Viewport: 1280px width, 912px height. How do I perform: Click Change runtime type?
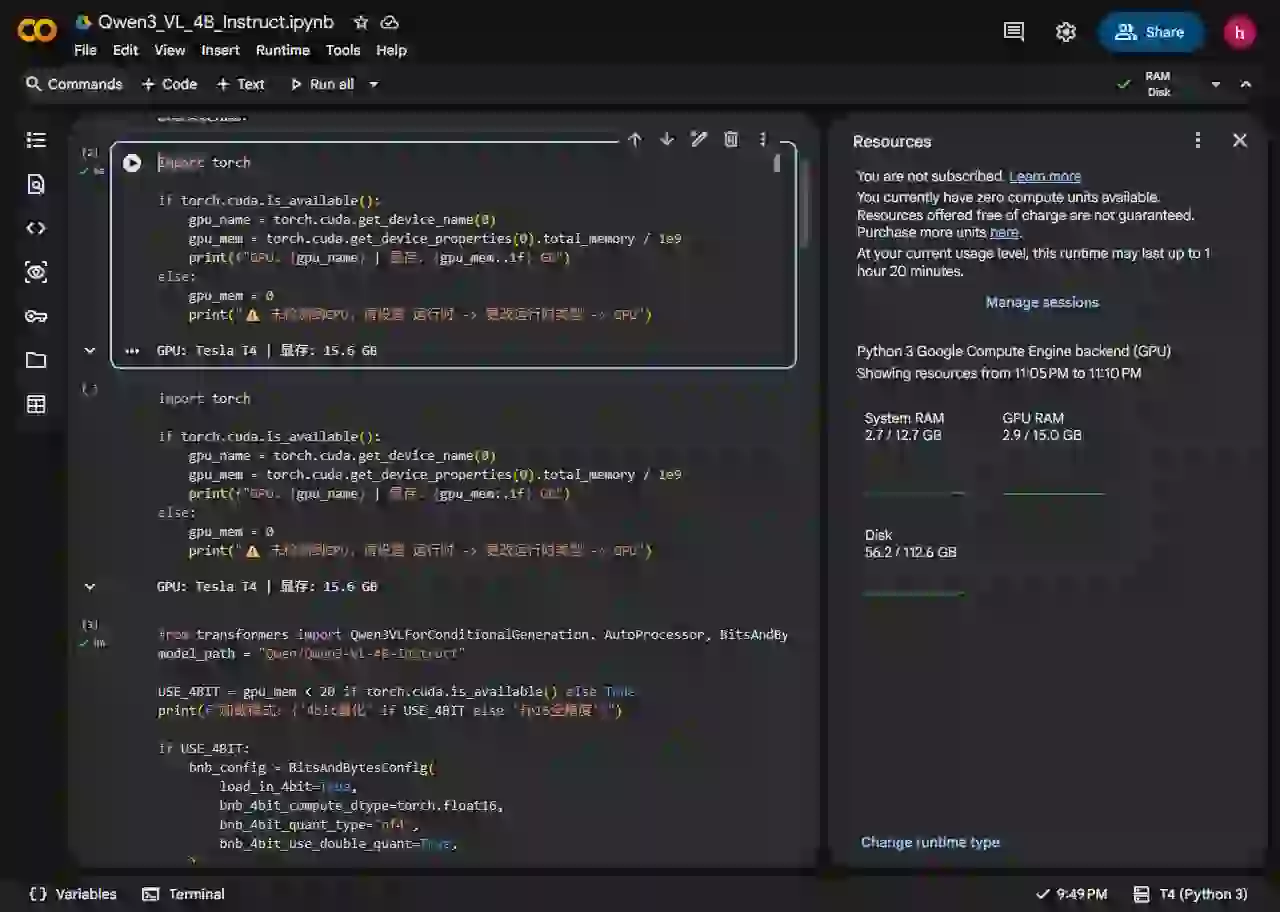click(x=930, y=842)
